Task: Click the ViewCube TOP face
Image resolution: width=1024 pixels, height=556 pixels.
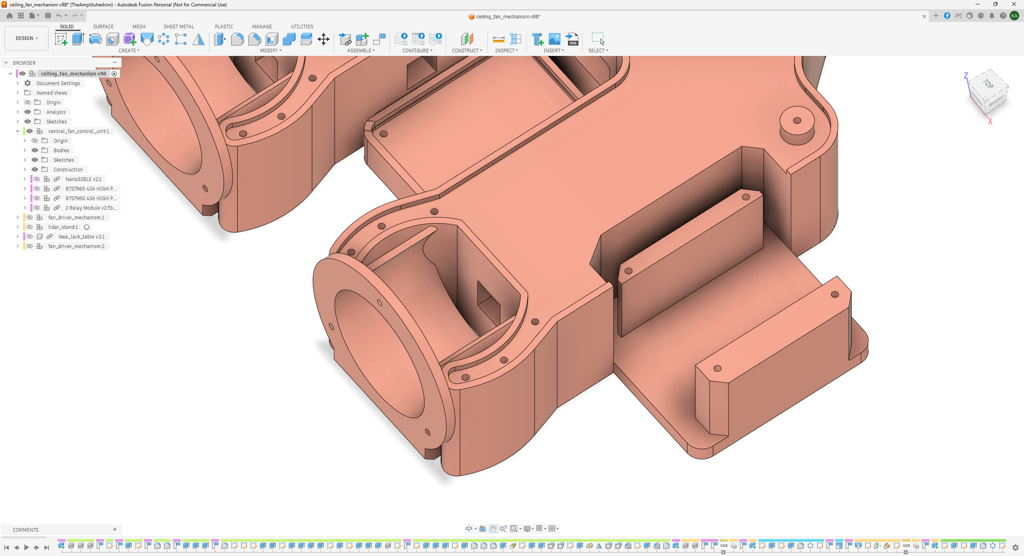Action: click(x=987, y=84)
